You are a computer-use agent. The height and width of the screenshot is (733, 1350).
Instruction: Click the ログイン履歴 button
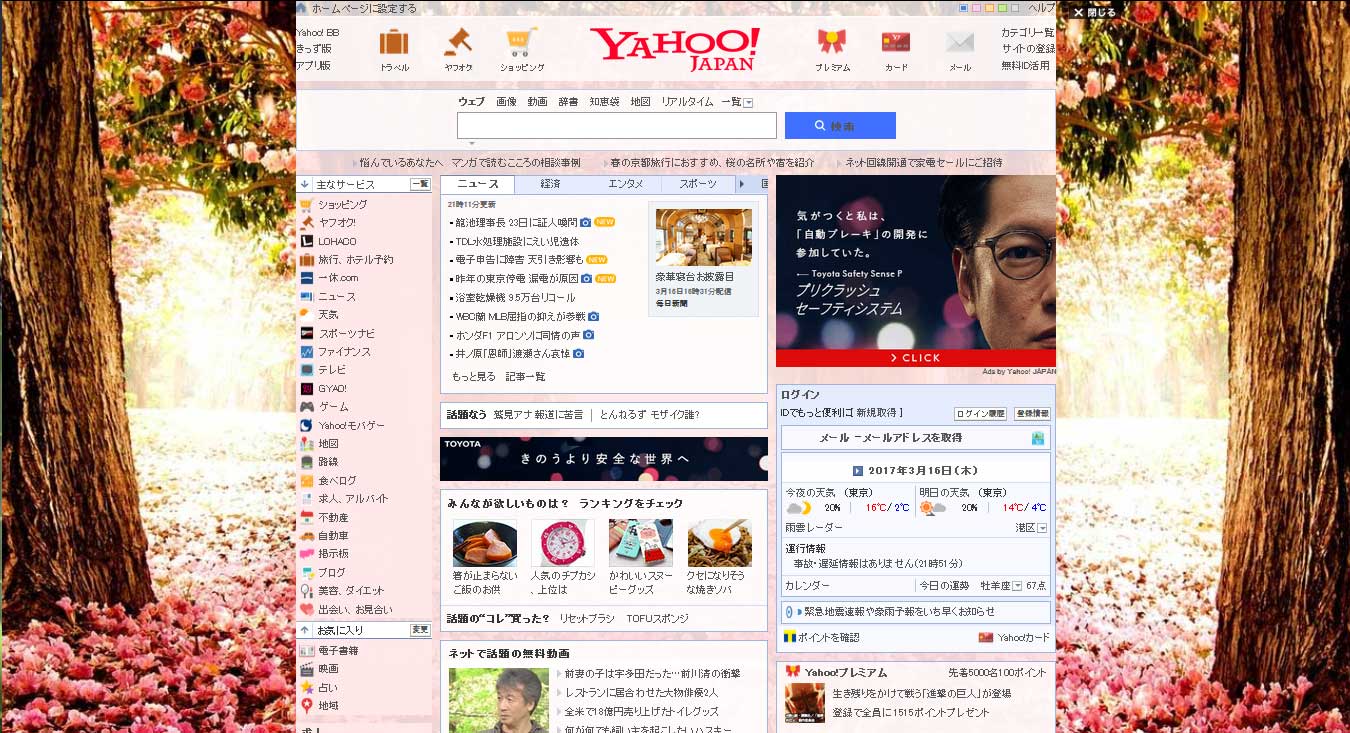point(980,413)
